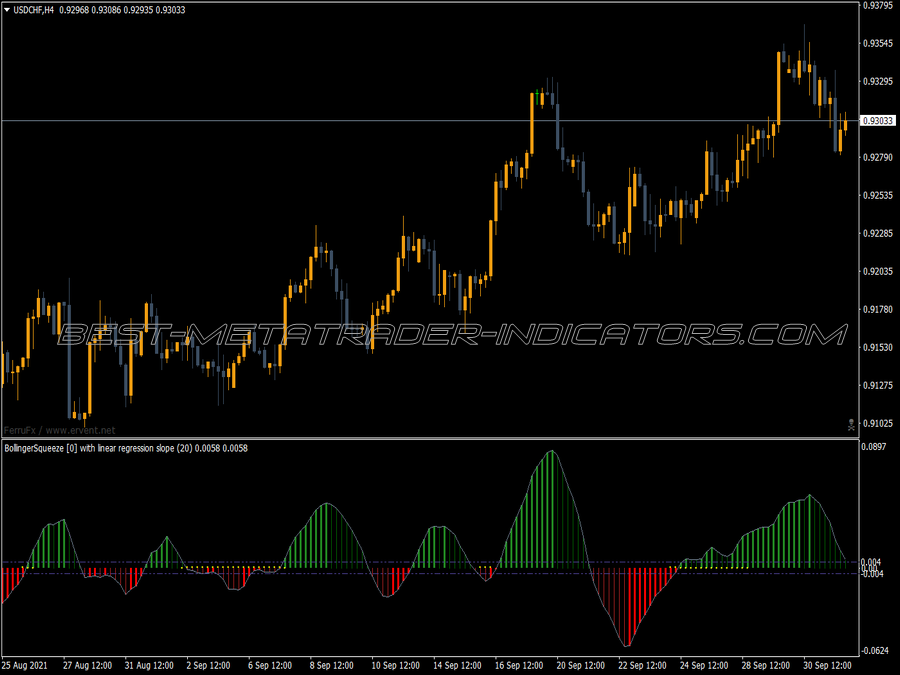Click the BollingerSqueeze indicator title label

(x=126, y=448)
